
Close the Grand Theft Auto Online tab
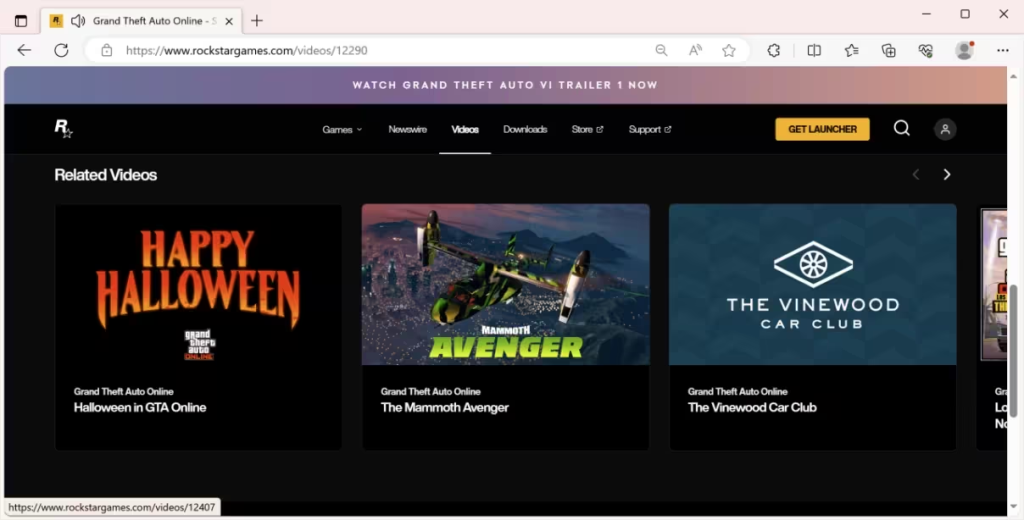[229, 21]
